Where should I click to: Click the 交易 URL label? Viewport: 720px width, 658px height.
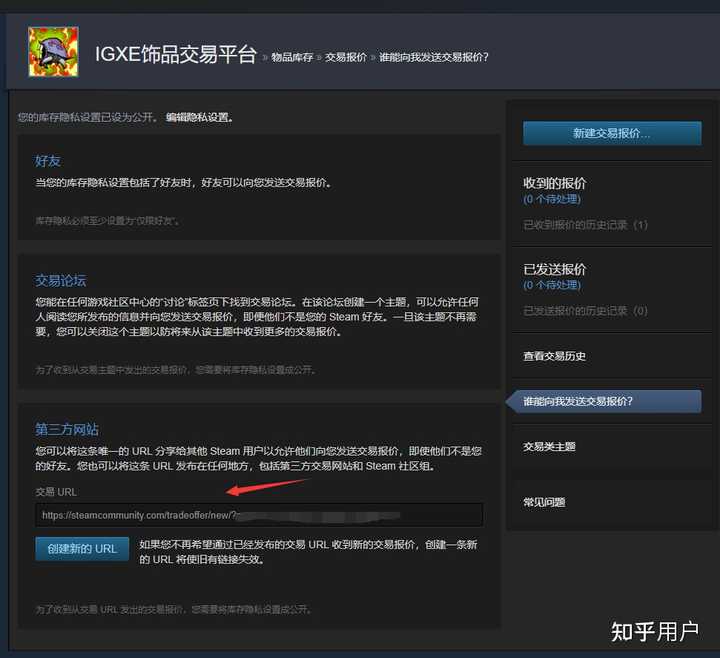(x=56, y=492)
